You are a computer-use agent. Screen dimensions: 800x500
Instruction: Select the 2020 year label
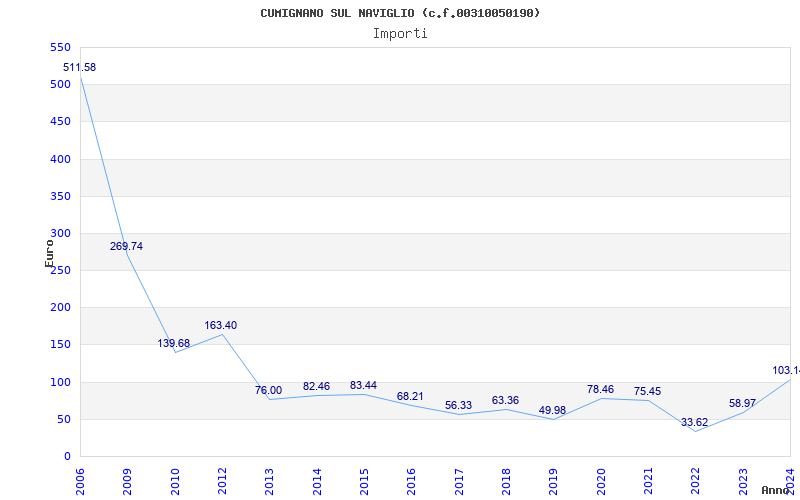pos(601,482)
